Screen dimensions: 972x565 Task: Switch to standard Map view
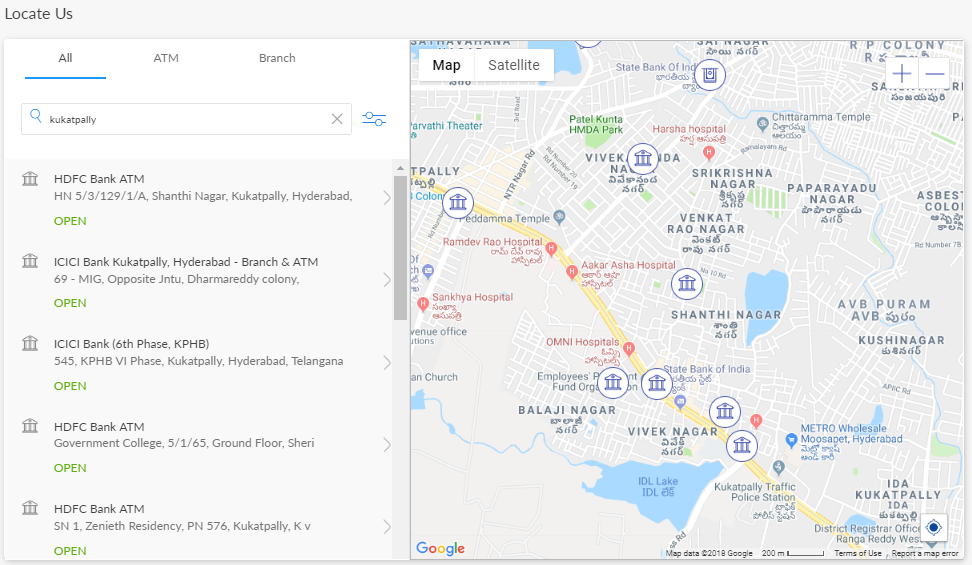446,65
